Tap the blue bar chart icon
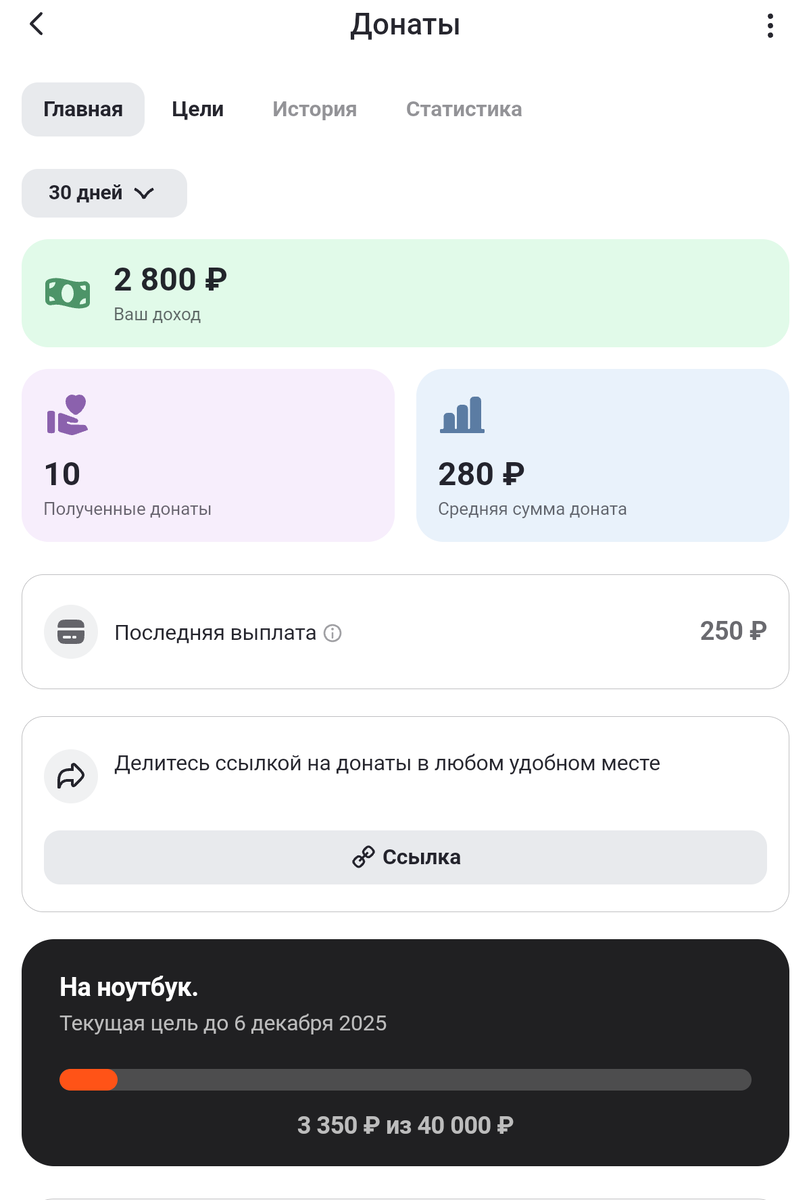The width and height of the screenshot is (811, 1200). [461, 415]
